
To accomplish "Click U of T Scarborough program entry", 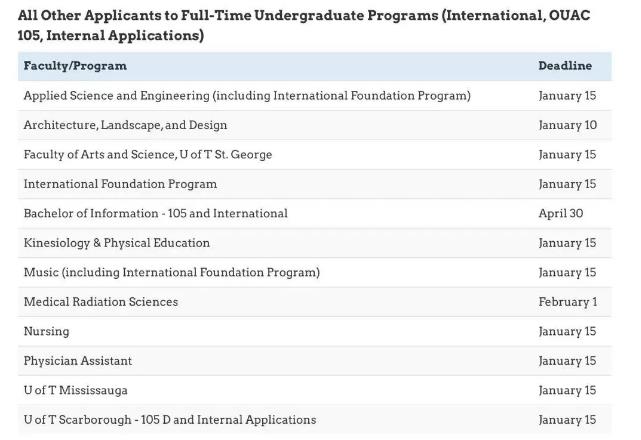I will pyautogui.click(x=170, y=420).
